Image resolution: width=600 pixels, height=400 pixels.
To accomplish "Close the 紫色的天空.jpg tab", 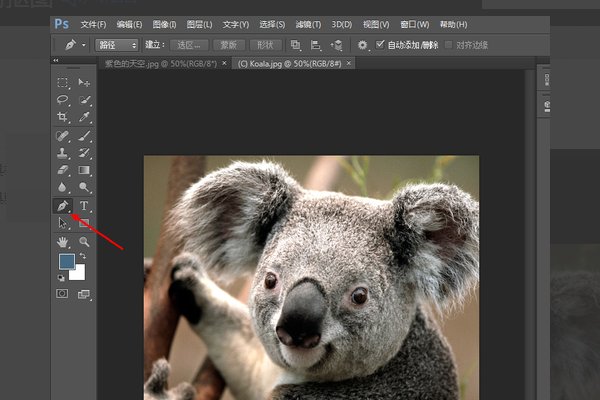I will point(225,63).
